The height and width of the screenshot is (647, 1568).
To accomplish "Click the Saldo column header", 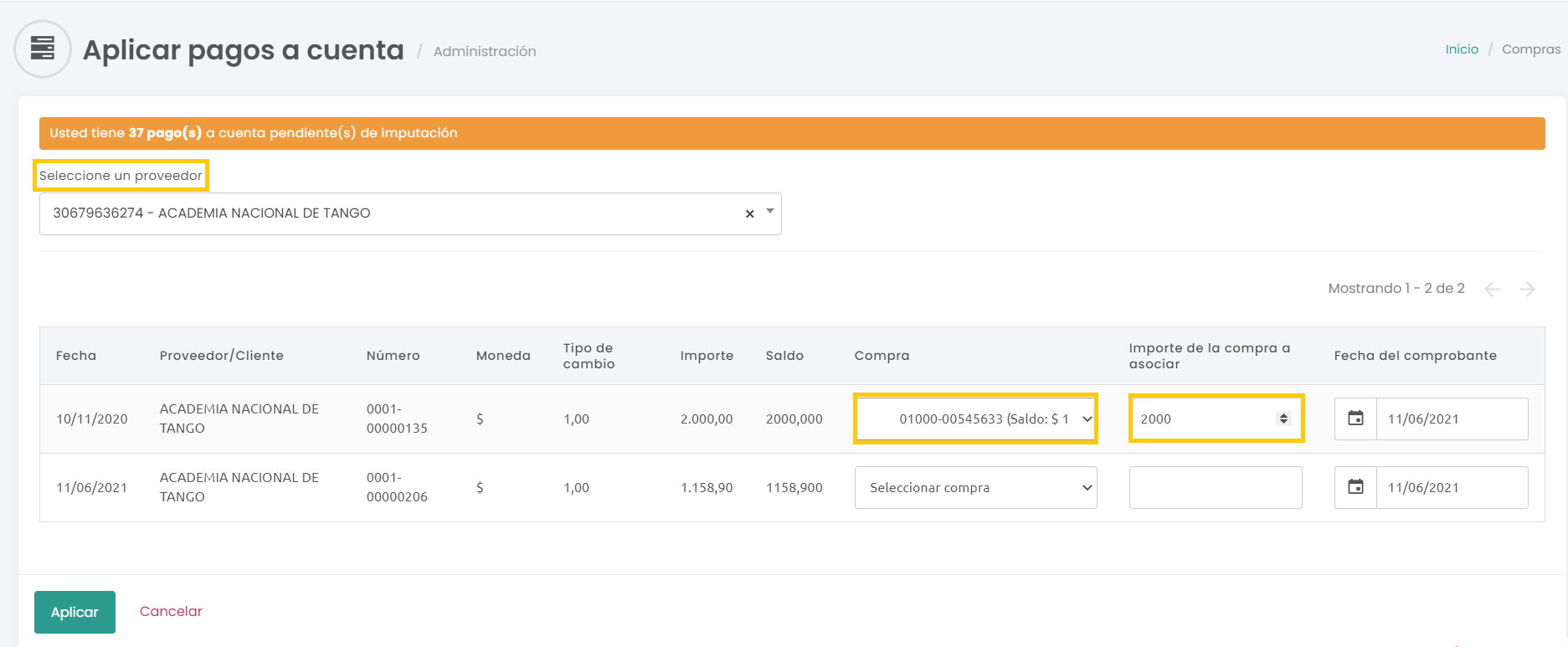I will (784, 356).
